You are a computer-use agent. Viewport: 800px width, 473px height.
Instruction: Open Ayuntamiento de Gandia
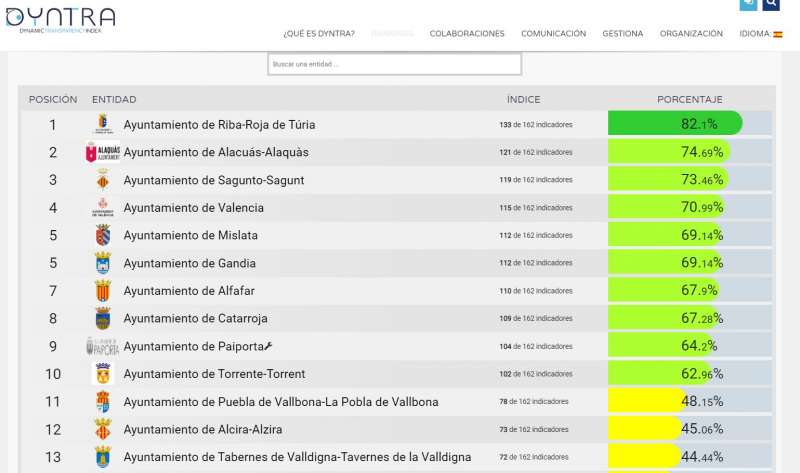[189, 263]
